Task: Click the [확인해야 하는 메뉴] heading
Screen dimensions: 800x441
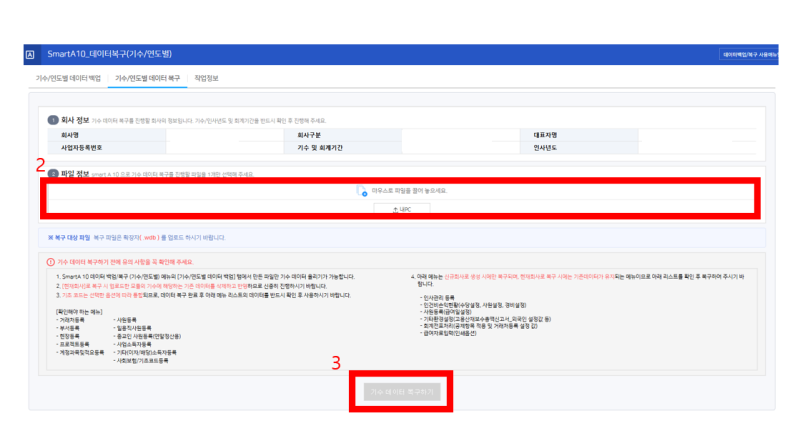Action: pyautogui.click(x=79, y=311)
